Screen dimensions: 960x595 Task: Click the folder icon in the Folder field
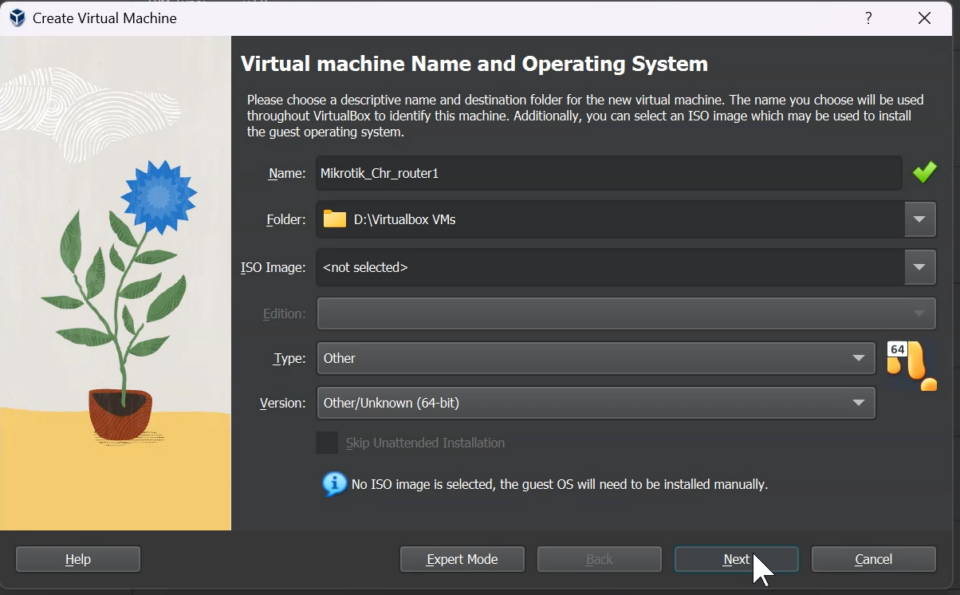click(334, 219)
